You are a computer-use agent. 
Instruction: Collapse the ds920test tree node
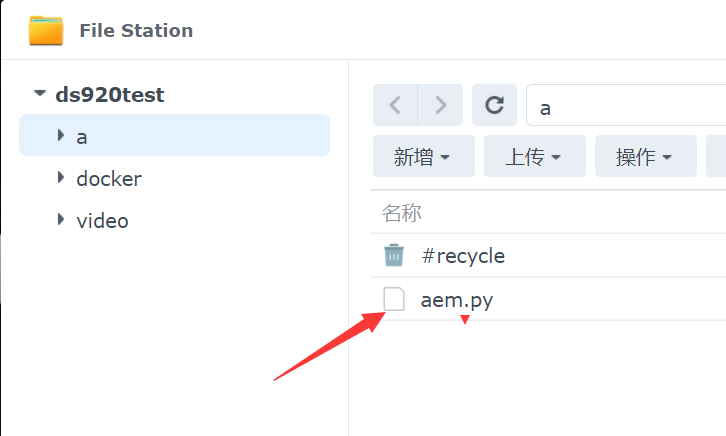40,95
